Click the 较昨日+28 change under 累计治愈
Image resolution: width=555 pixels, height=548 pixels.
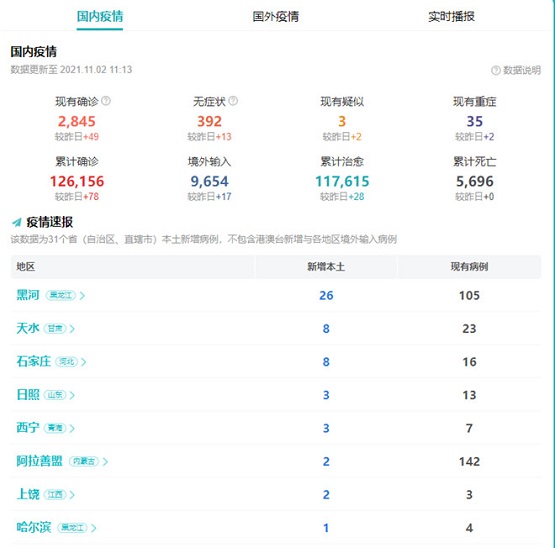(342, 196)
